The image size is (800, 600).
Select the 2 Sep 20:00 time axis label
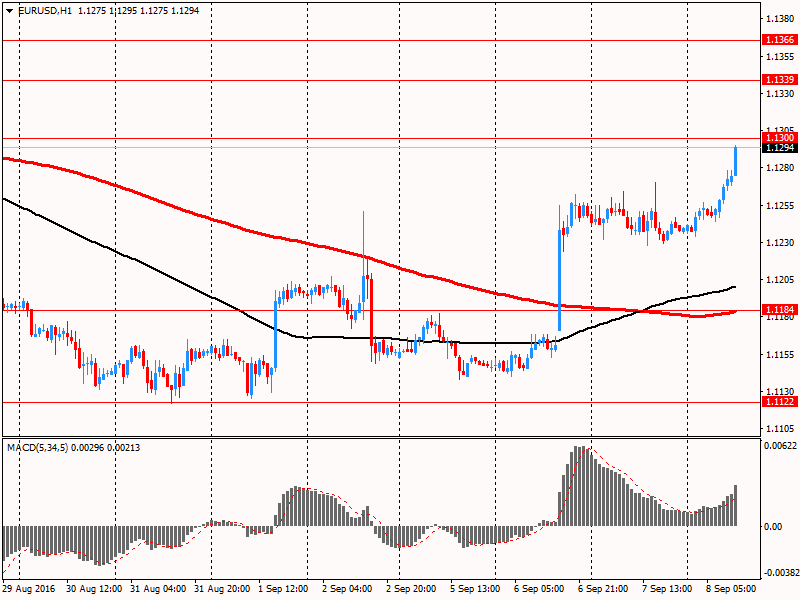pyautogui.click(x=411, y=589)
